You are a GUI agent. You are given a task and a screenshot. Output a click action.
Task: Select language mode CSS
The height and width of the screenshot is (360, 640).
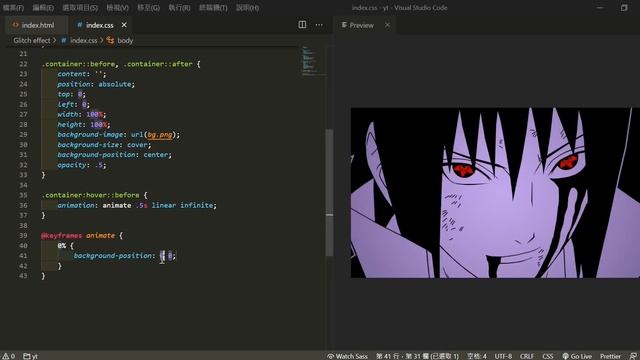[x=548, y=356]
